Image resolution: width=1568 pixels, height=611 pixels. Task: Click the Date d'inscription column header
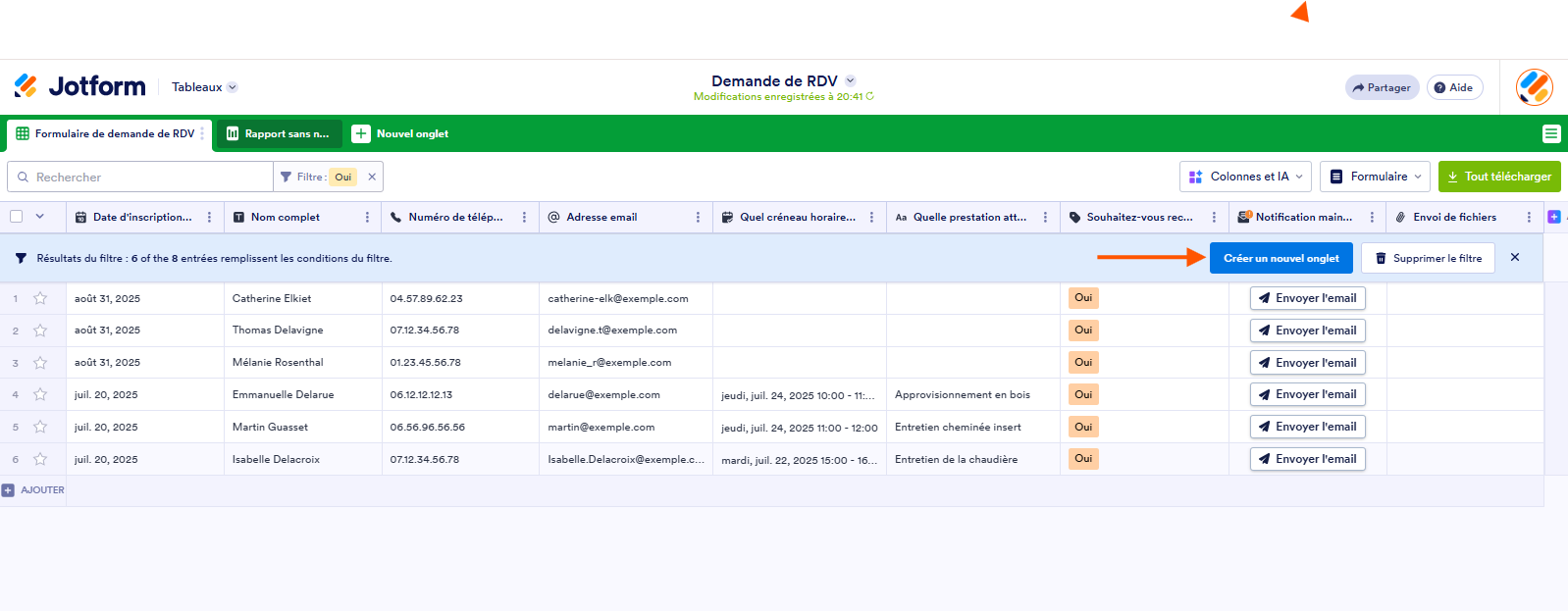pos(145,218)
